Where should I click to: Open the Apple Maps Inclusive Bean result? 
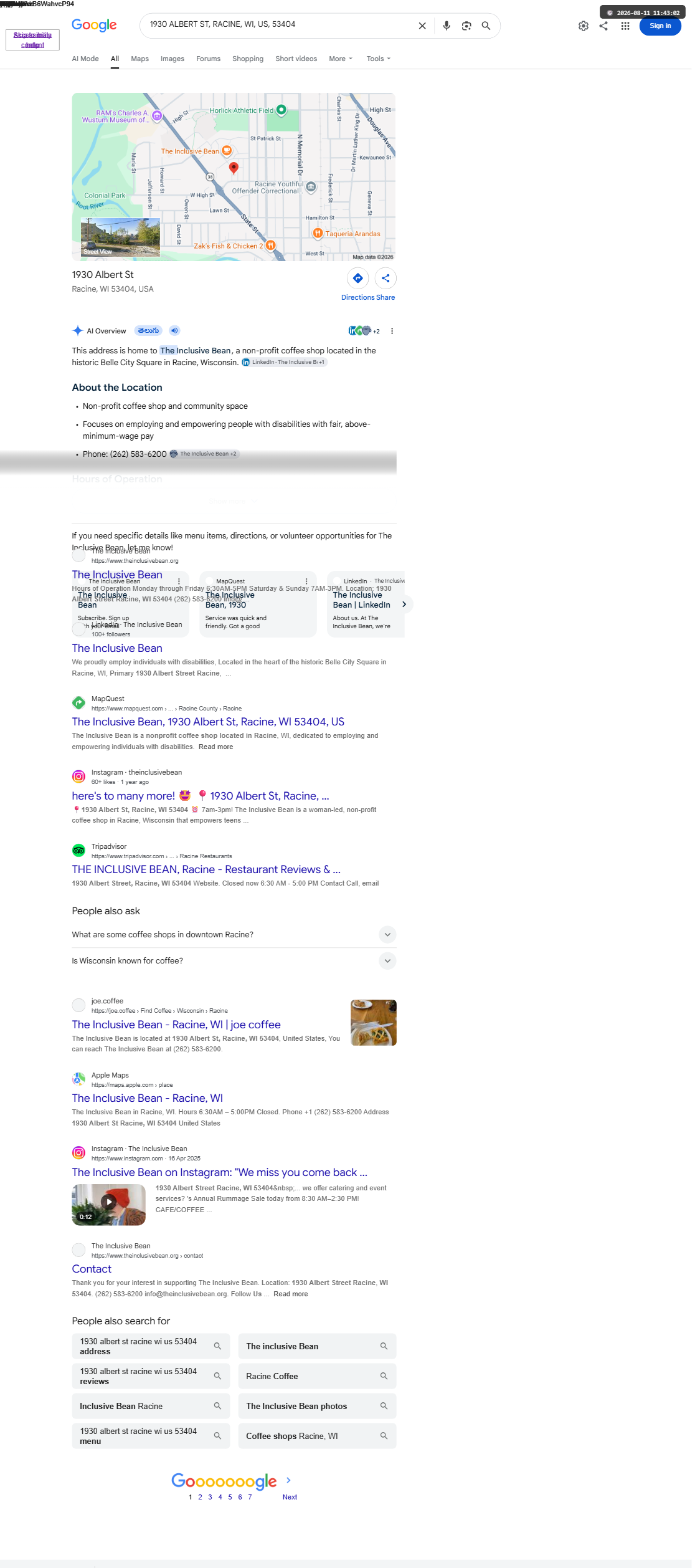pyautogui.click(x=147, y=1098)
